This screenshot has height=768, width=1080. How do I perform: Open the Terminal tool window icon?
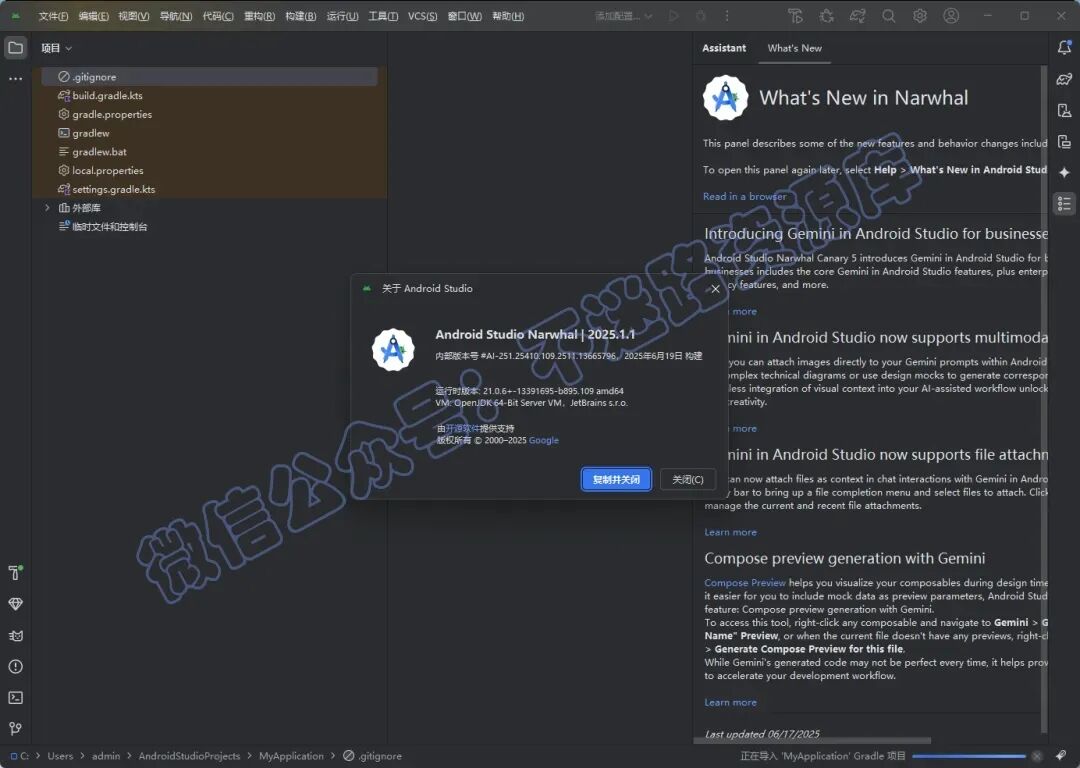(x=15, y=698)
